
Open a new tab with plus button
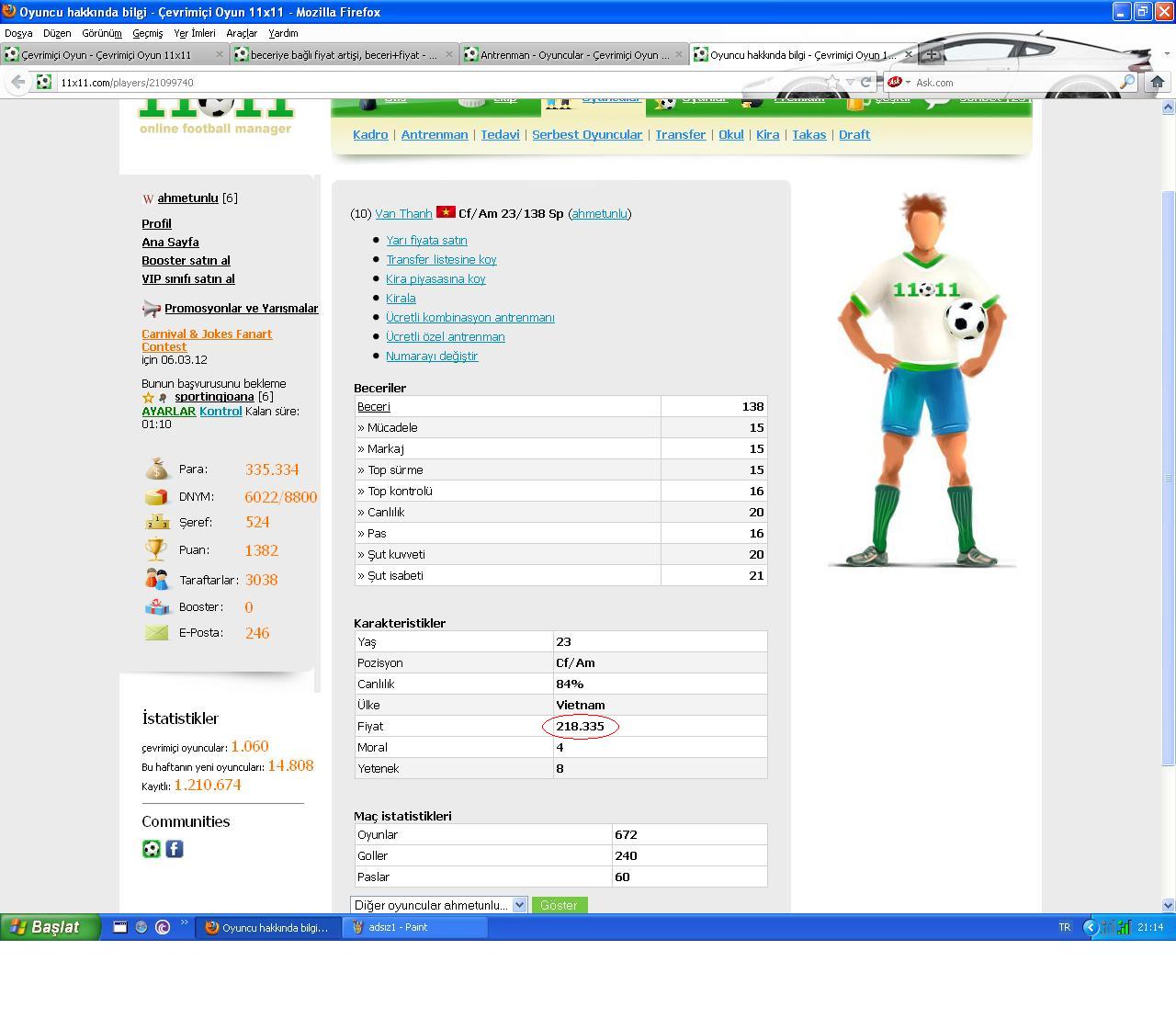(x=931, y=54)
